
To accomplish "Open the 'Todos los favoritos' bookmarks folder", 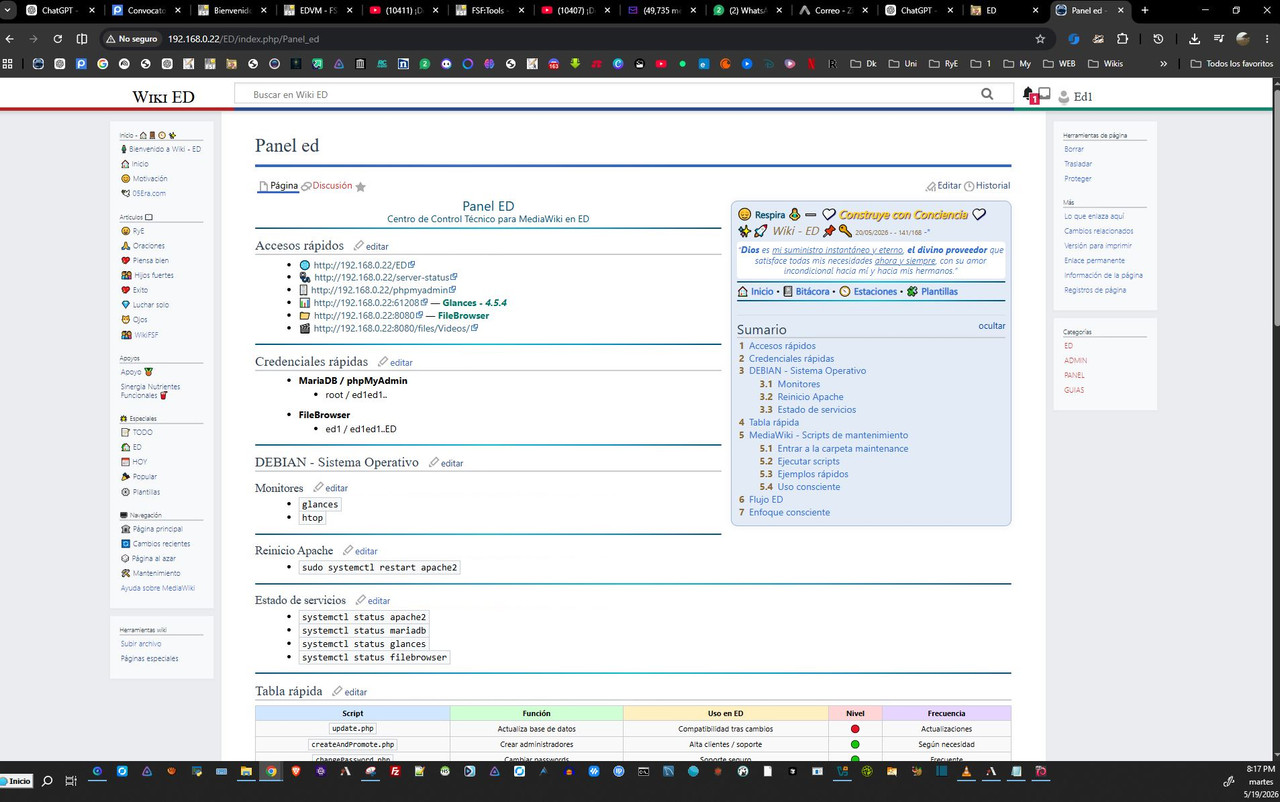I will click(x=1232, y=63).
